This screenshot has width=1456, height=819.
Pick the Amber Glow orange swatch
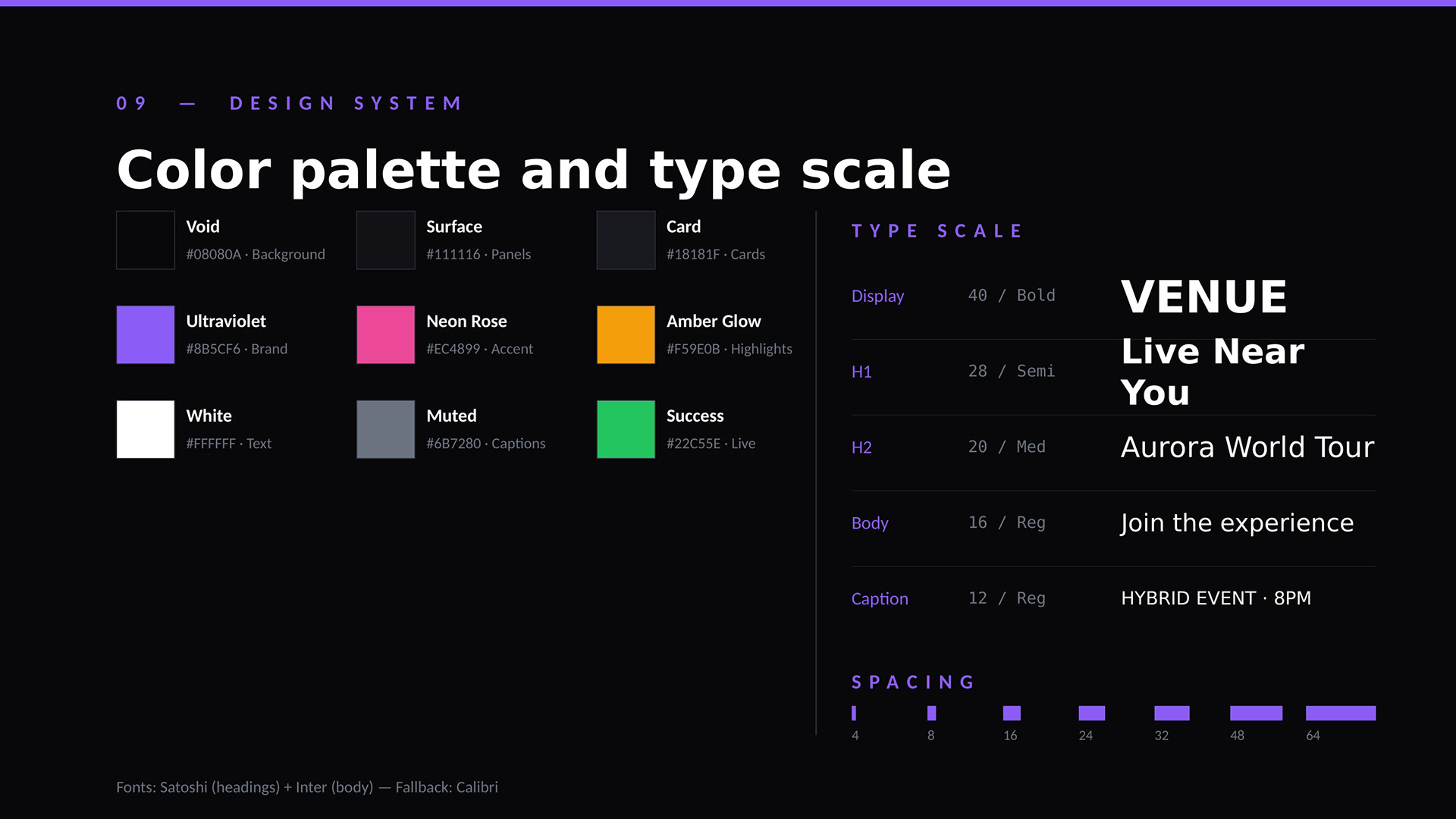click(626, 334)
